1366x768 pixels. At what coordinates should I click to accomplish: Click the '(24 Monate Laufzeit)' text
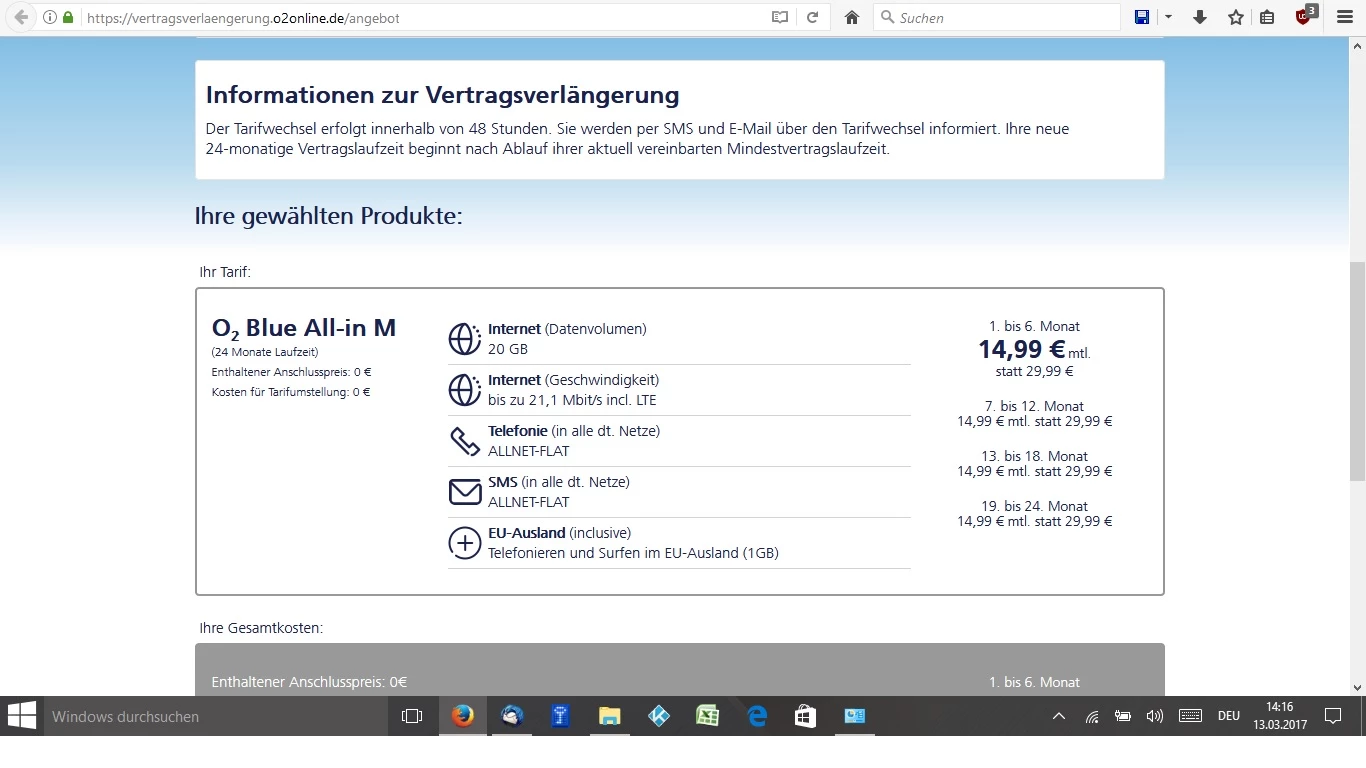click(x=265, y=352)
